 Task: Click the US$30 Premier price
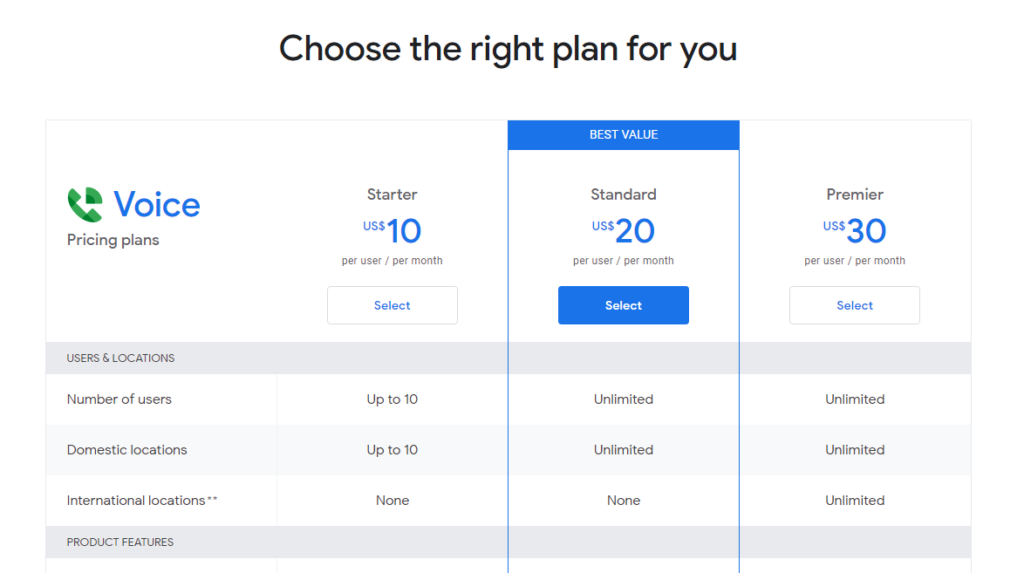click(x=855, y=231)
